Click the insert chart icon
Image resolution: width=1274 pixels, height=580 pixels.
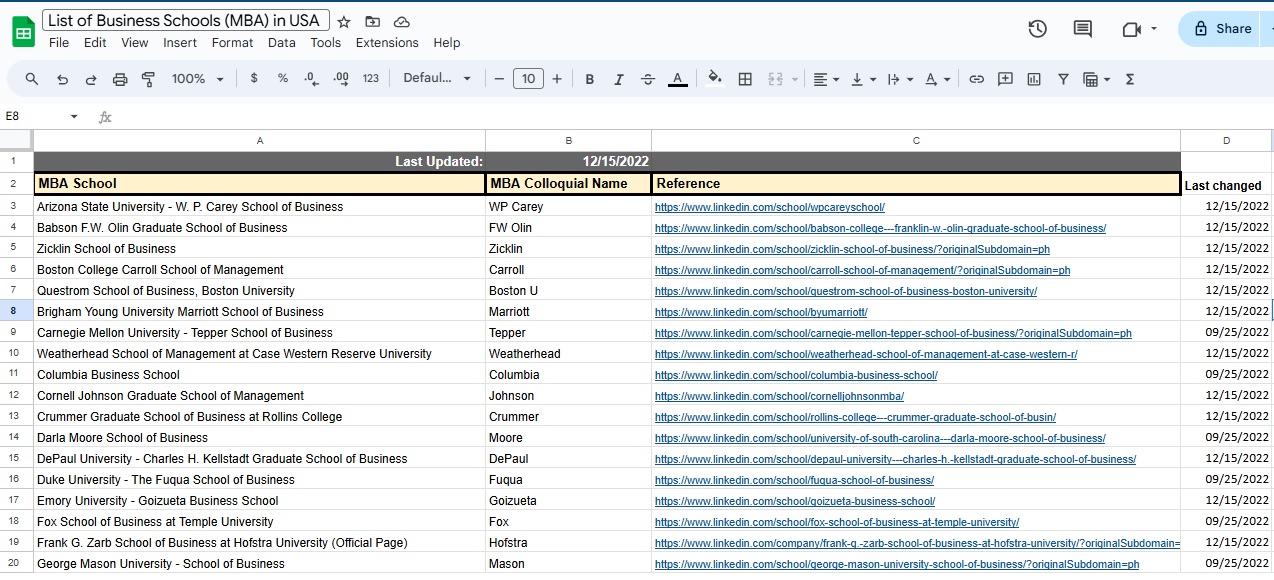tap(1034, 79)
